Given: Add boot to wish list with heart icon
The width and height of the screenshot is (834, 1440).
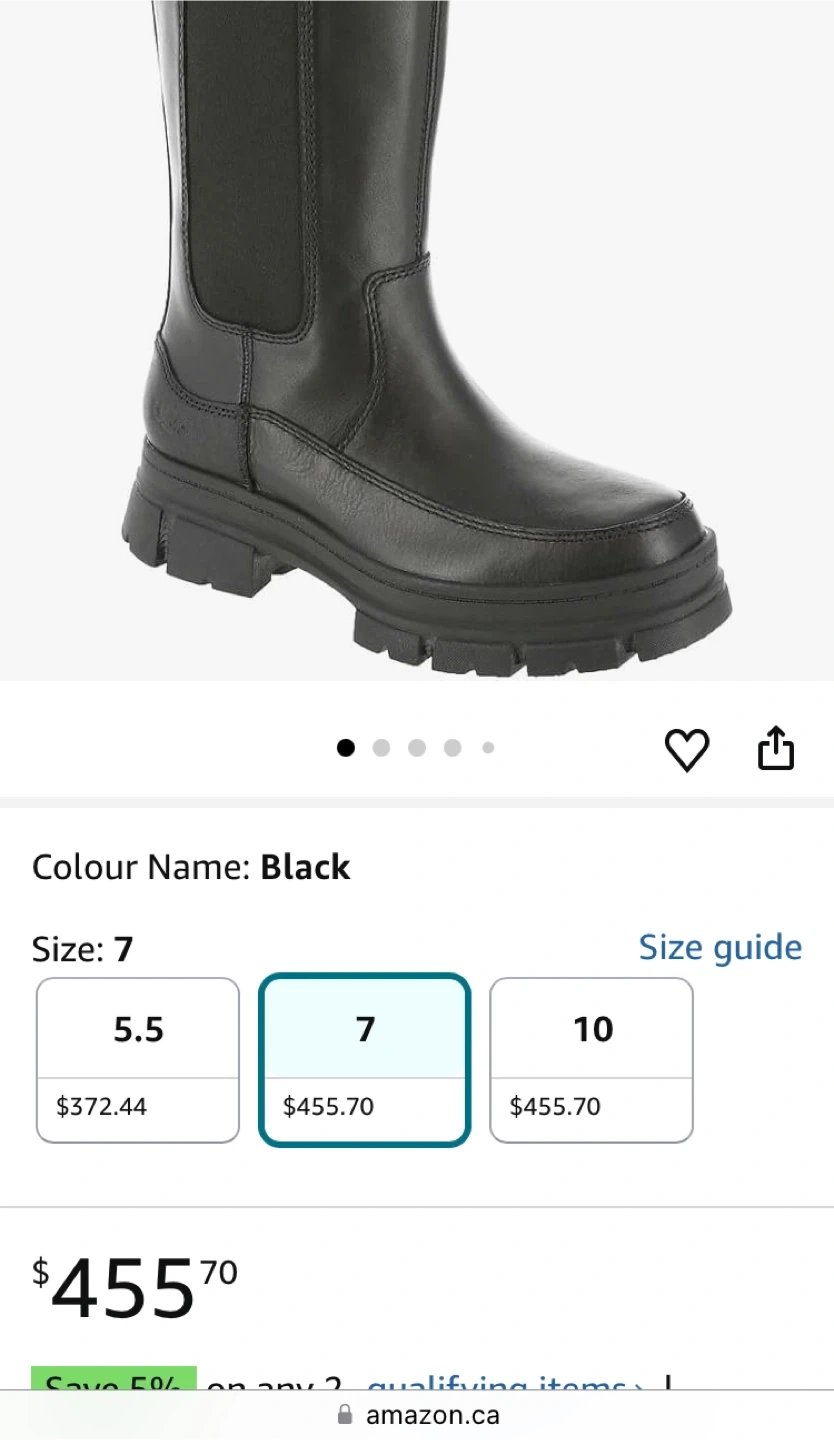Looking at the screenshot, I should point(687,750).
